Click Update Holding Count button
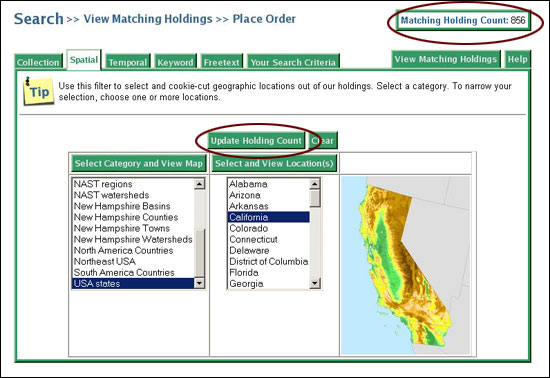550x378 pixels. [256, 141]
